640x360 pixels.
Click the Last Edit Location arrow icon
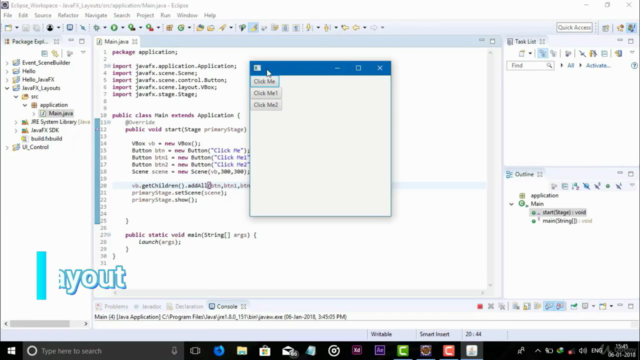tap(345, 27)
